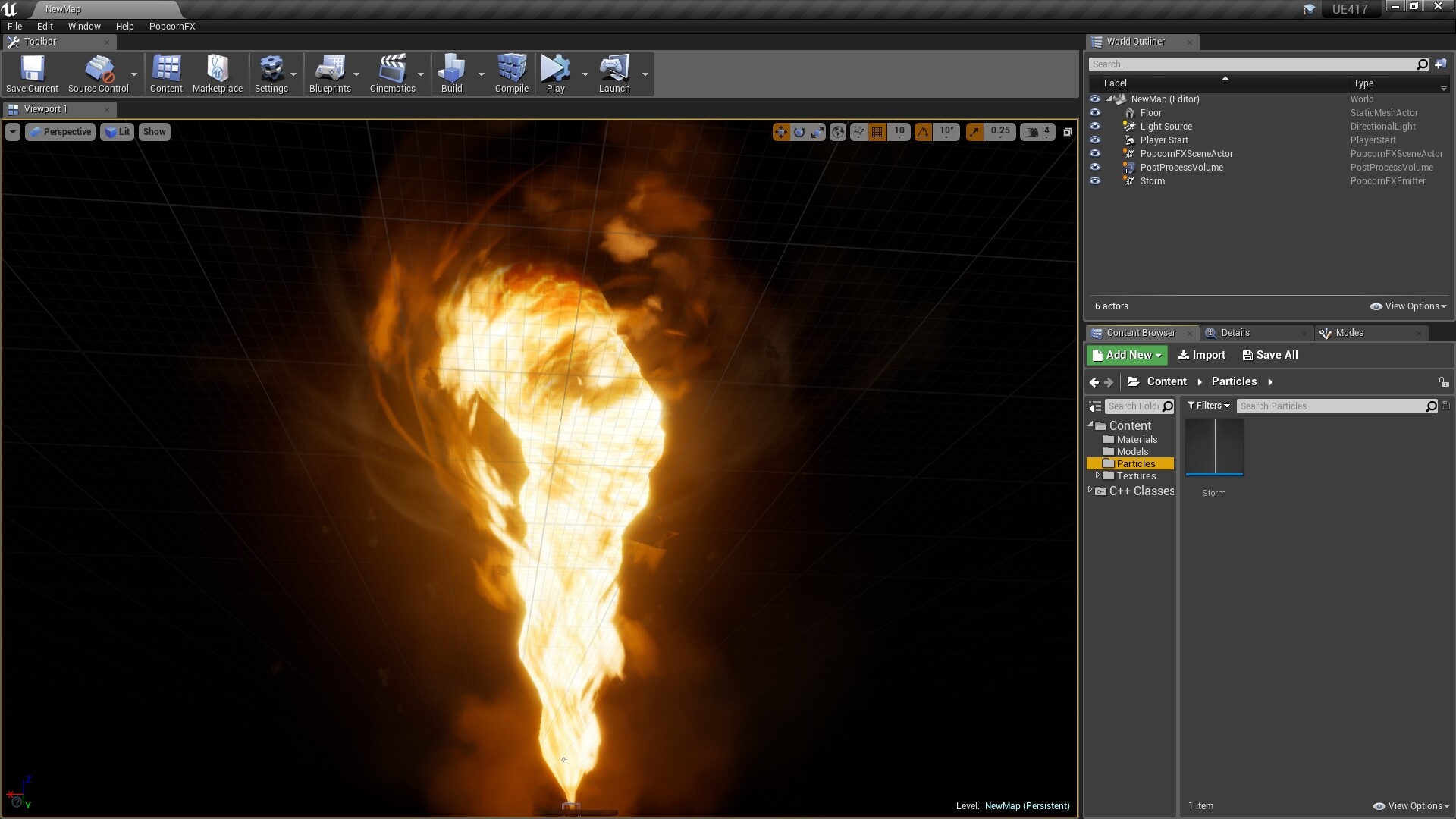Viewport: 1456px width, 819px height.
Task: Launch the Marketplace
Action: point(218,73)
